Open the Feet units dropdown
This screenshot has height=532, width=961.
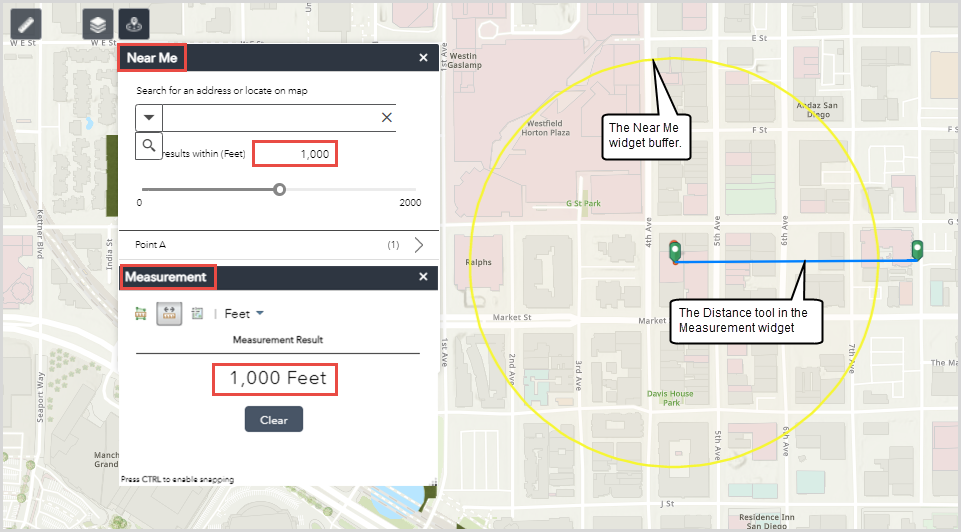(x=244, y=314)
